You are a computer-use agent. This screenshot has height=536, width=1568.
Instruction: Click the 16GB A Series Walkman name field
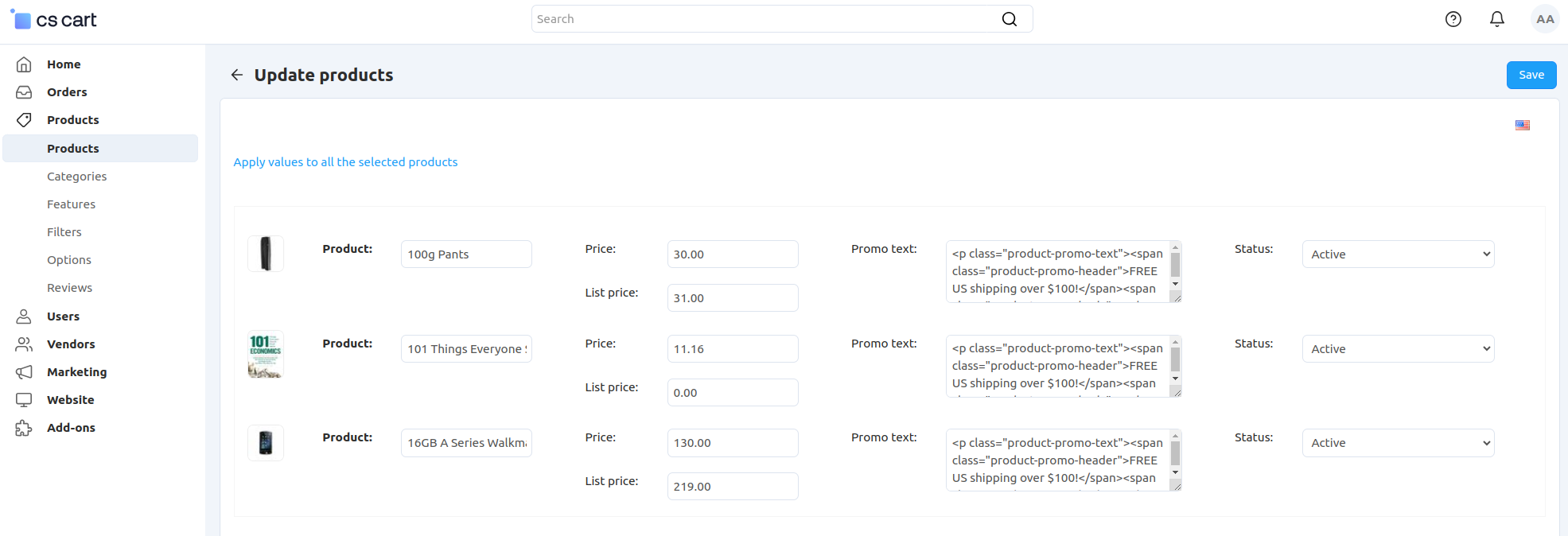(x=466, y=443)
